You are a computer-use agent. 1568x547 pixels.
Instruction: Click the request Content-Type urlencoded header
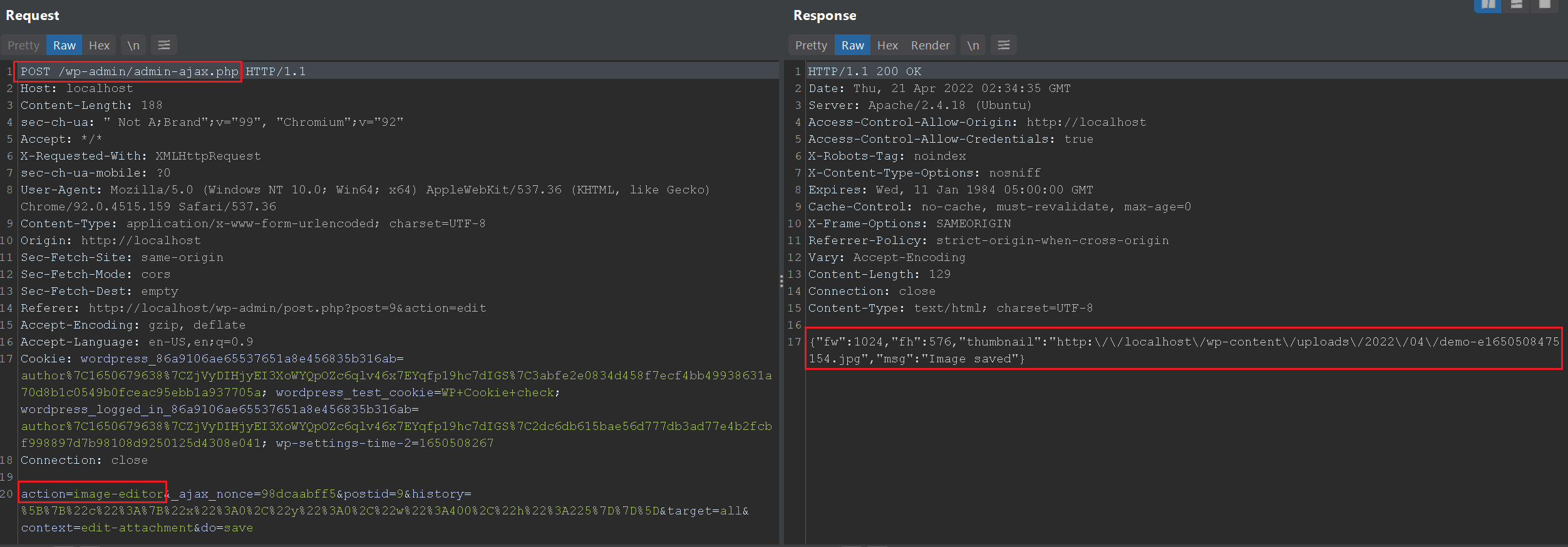click(x=253, y=223)
